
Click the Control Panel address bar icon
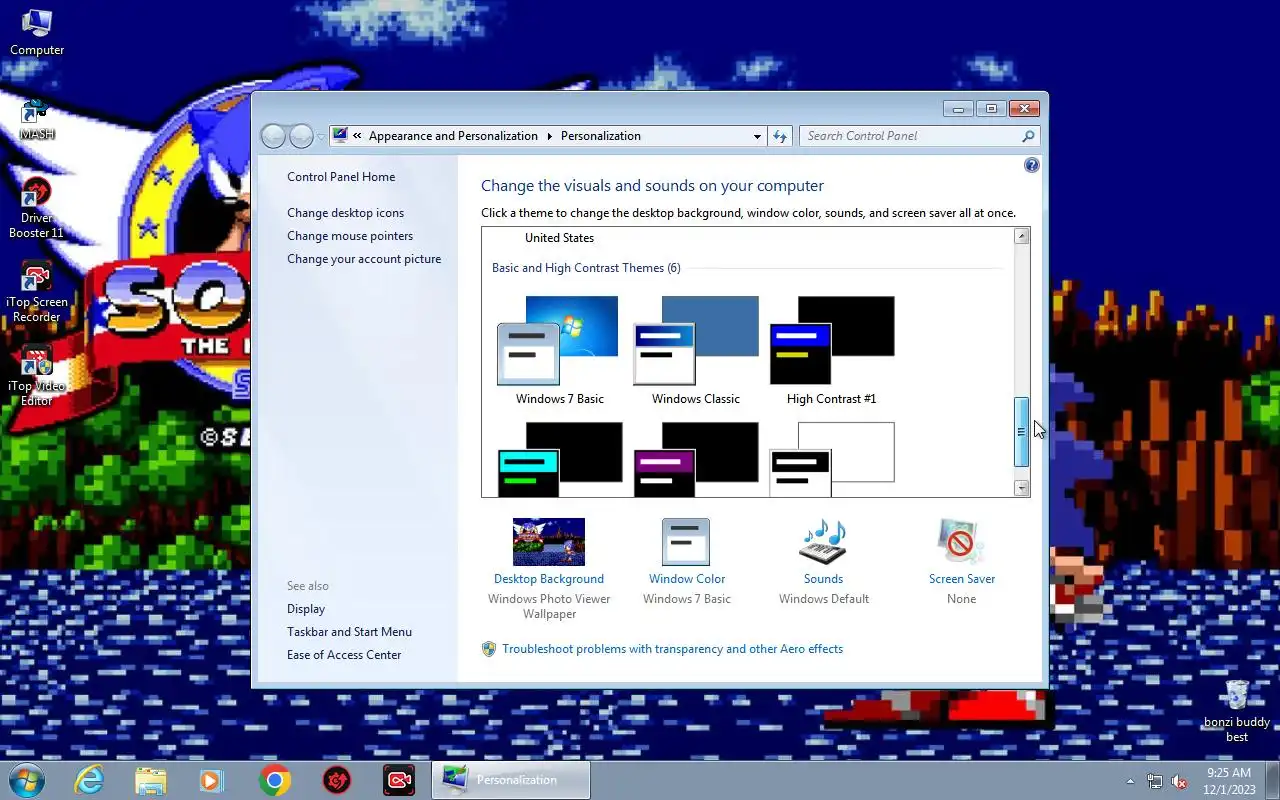click(340, 136)
